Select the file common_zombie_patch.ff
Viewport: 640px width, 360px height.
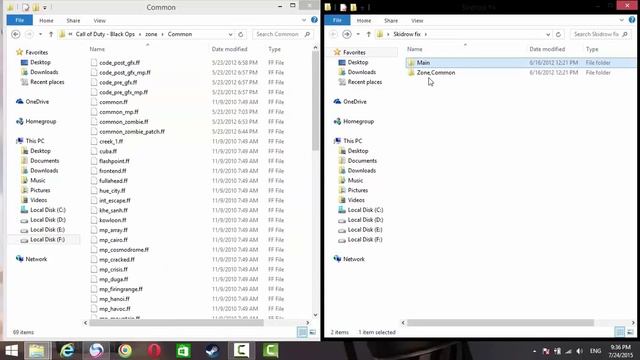[x=132, y=131]
